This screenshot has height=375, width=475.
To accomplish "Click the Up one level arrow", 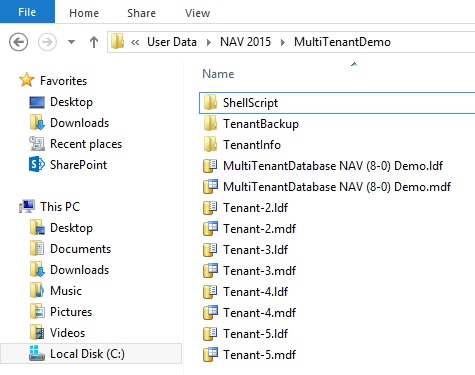I will [x=94, y=42].
